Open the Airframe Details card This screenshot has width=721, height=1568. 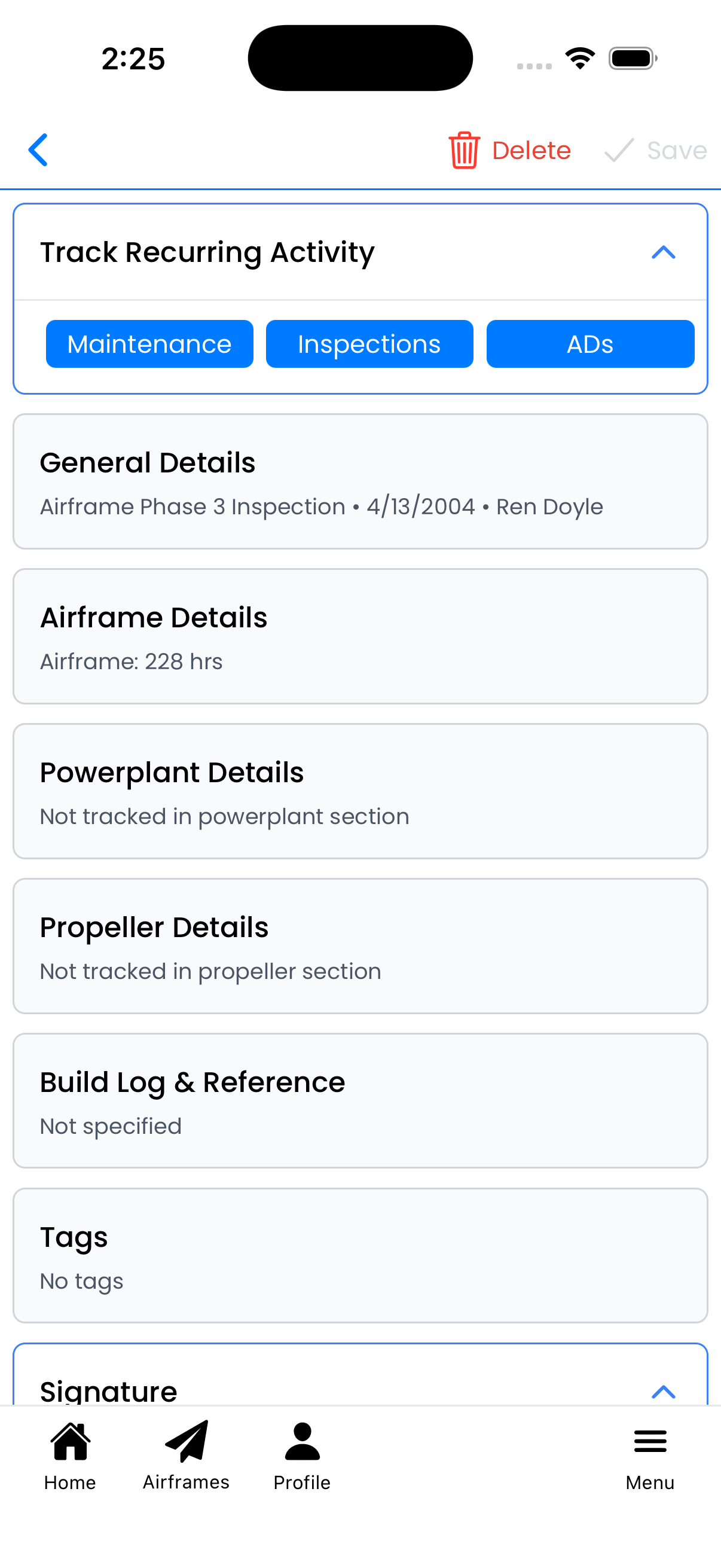[x=360, y=636]
